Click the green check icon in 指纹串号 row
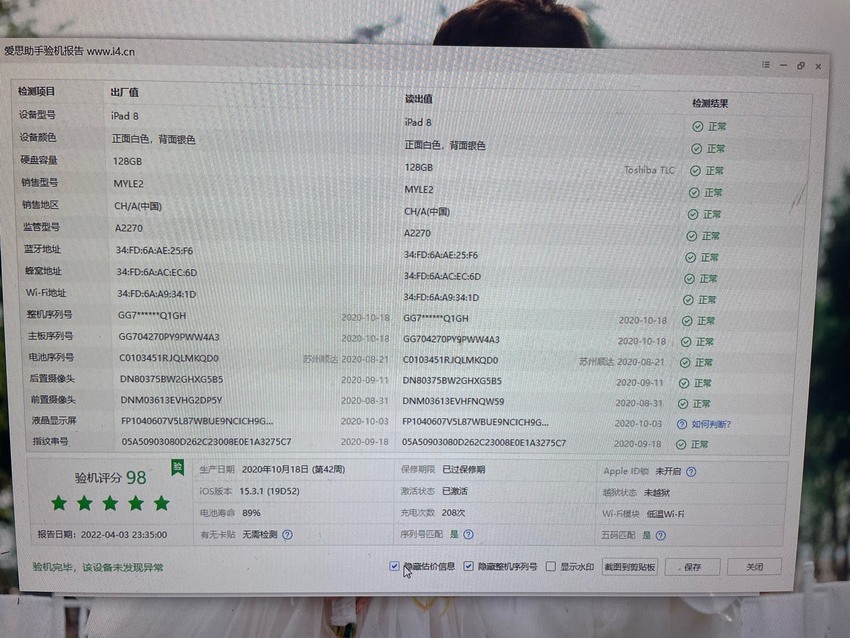850x638 pixels. click(x=681, y=444)
